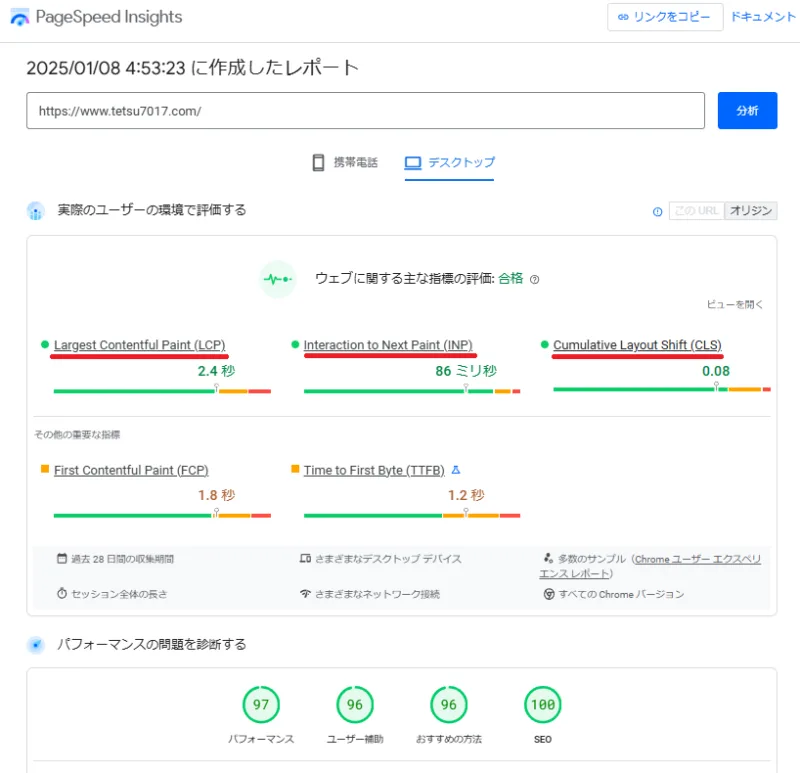
Task: Open the ドキュメント link
Action: pyautogui.click(x=762, y=17)
